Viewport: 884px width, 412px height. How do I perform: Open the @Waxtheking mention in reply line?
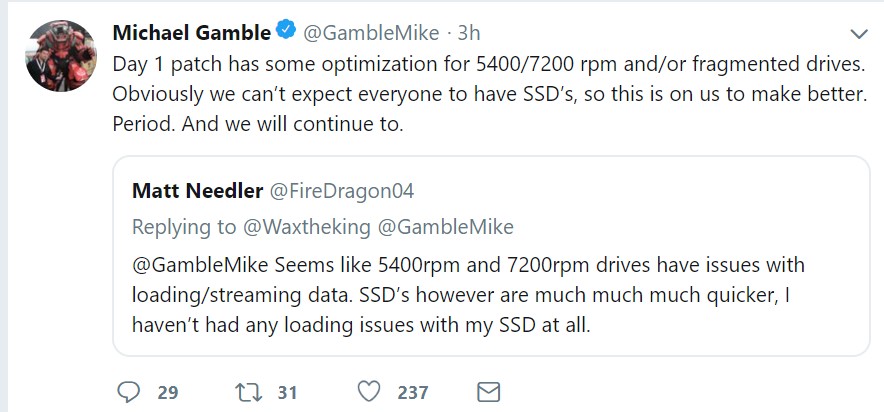point(306,227)
